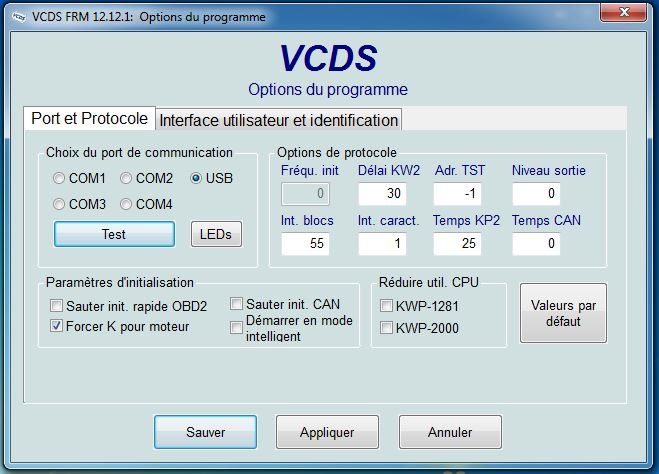
Task: Click the large VCDS heading
Action: pos(328,58)
